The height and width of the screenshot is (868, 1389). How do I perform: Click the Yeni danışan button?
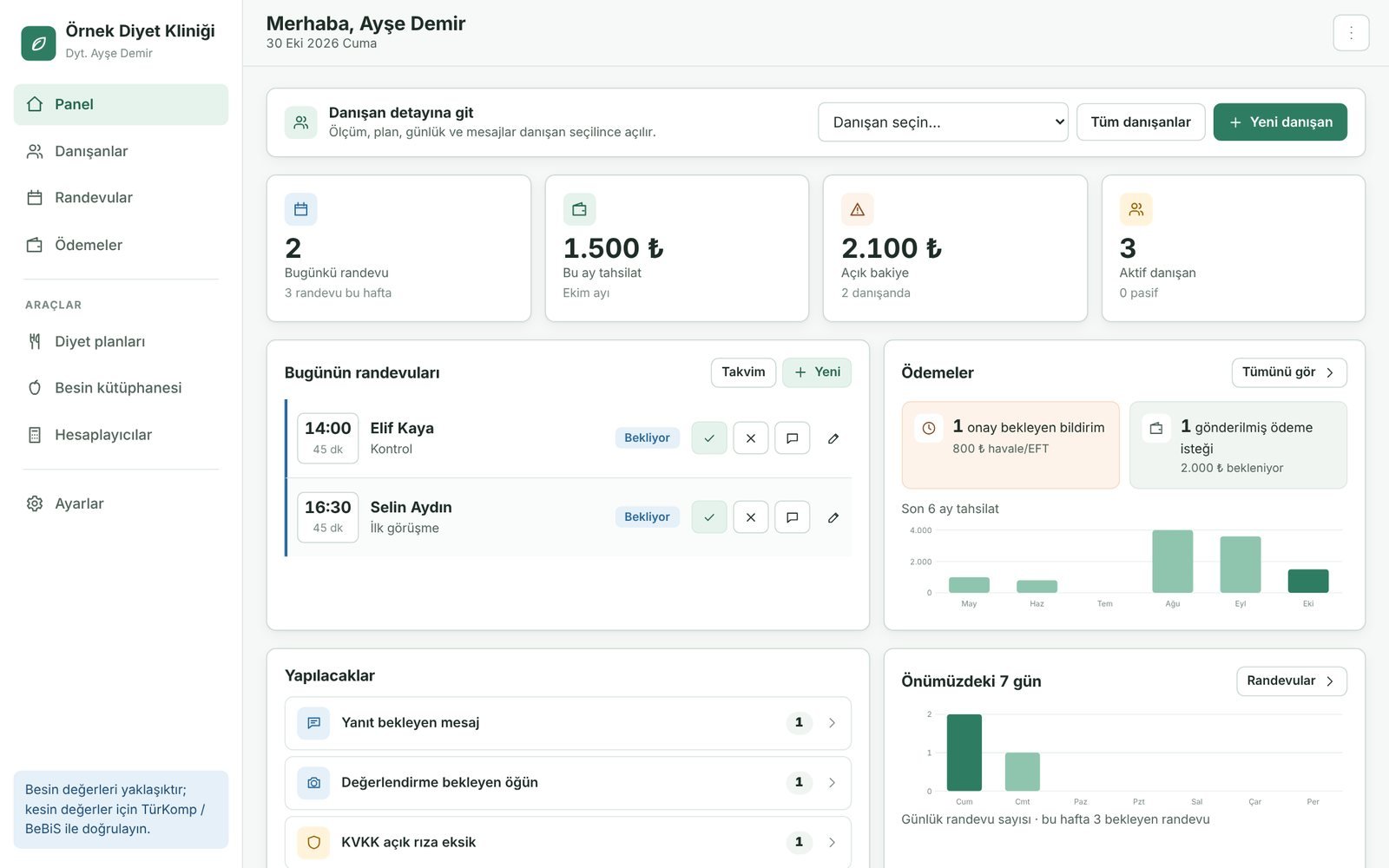[1280, 122]
